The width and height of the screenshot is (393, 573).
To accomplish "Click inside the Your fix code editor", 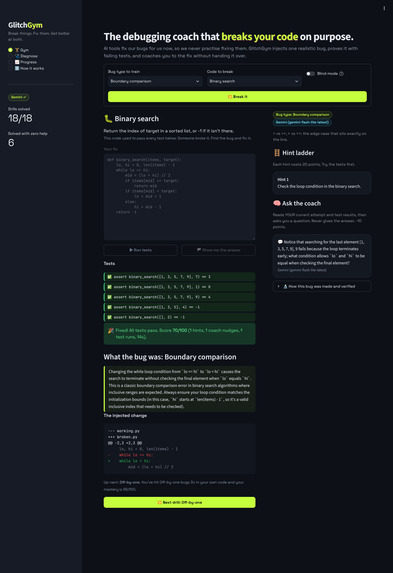I will coord(179,197).
